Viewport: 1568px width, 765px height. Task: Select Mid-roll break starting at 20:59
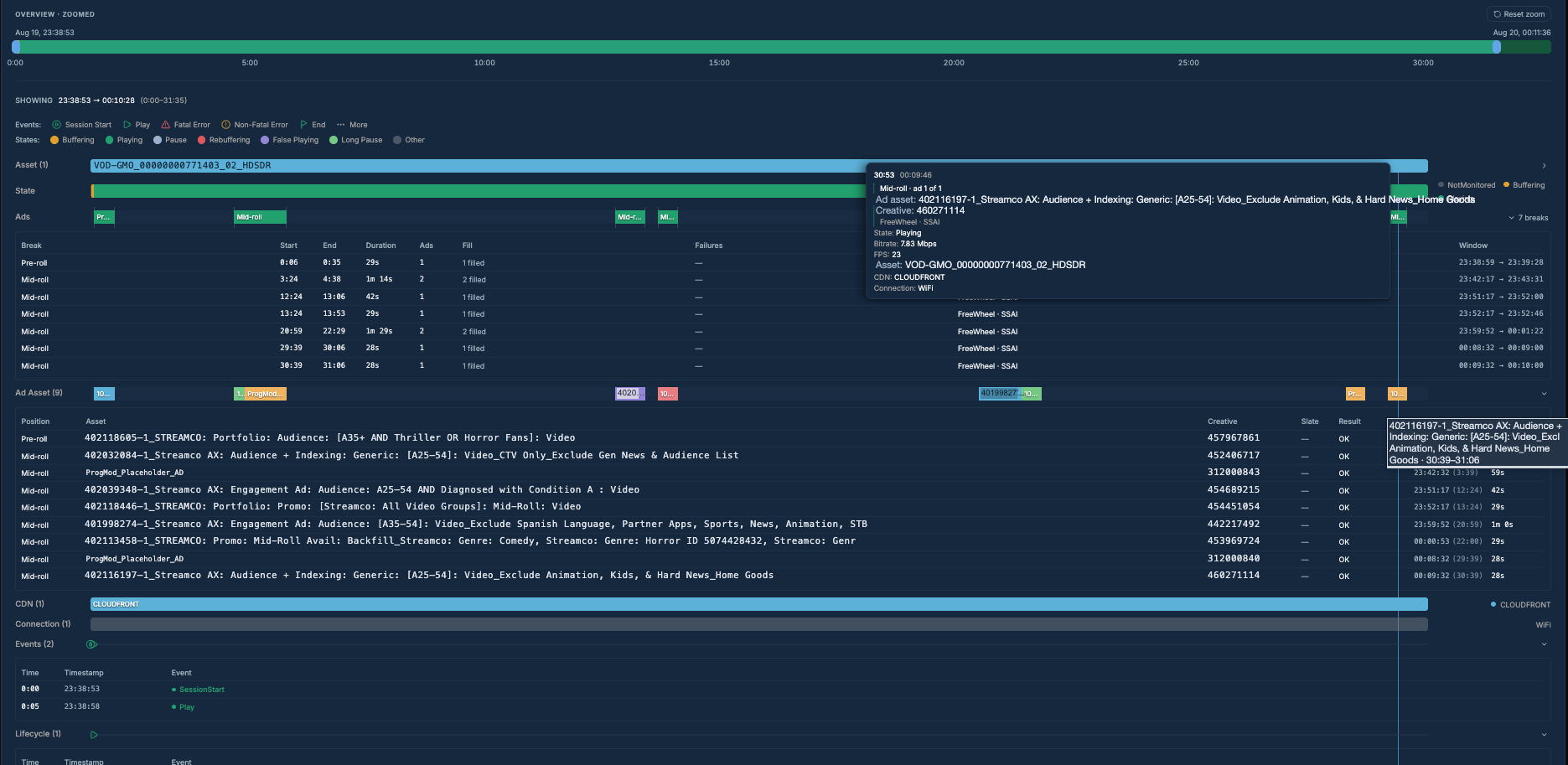[x=783, y=332]
